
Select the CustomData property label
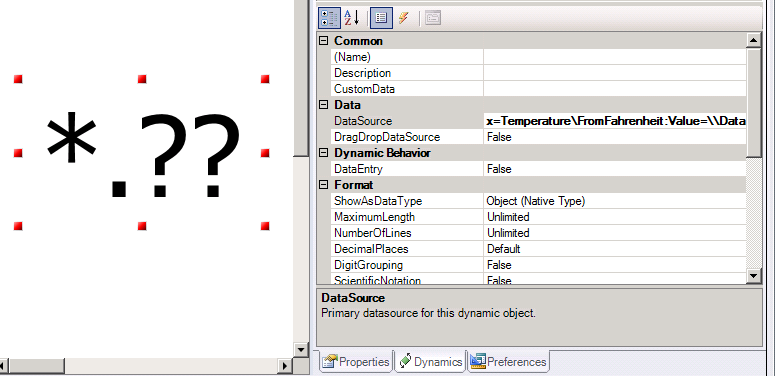[364, 89]
